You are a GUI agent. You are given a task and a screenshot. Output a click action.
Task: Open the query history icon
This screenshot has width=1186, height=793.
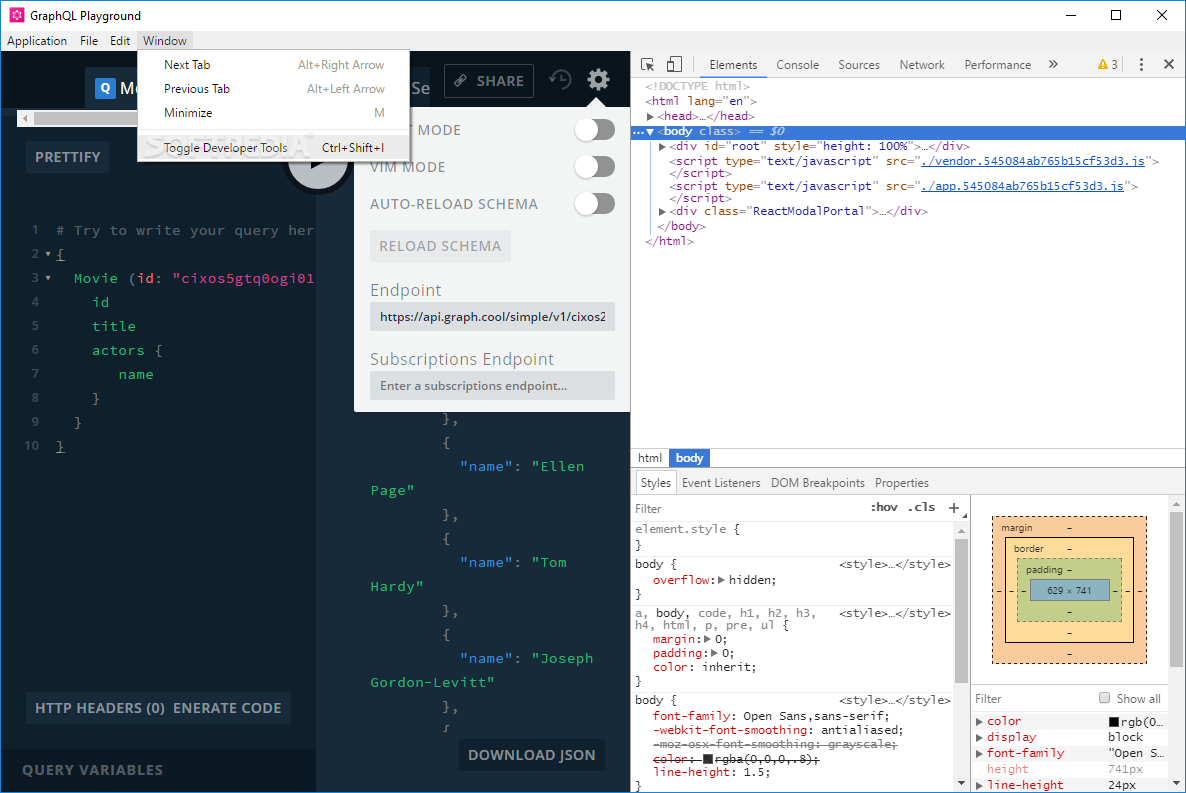(x=560, y=79)
